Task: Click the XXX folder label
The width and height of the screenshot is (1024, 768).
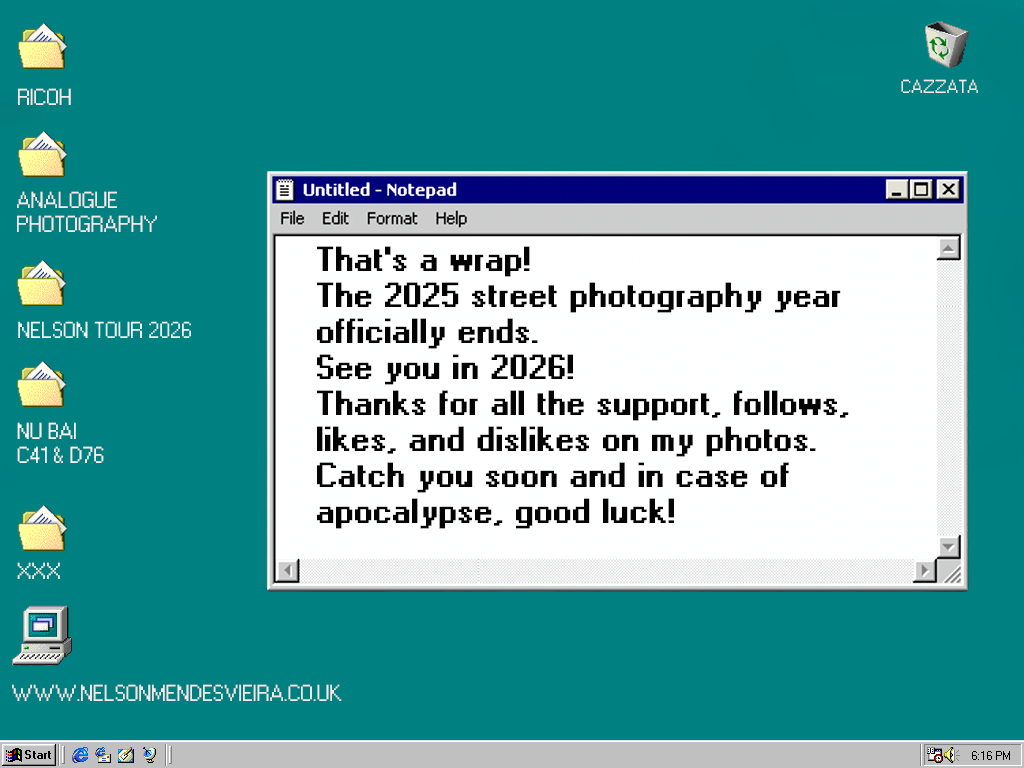Action: 39,571
